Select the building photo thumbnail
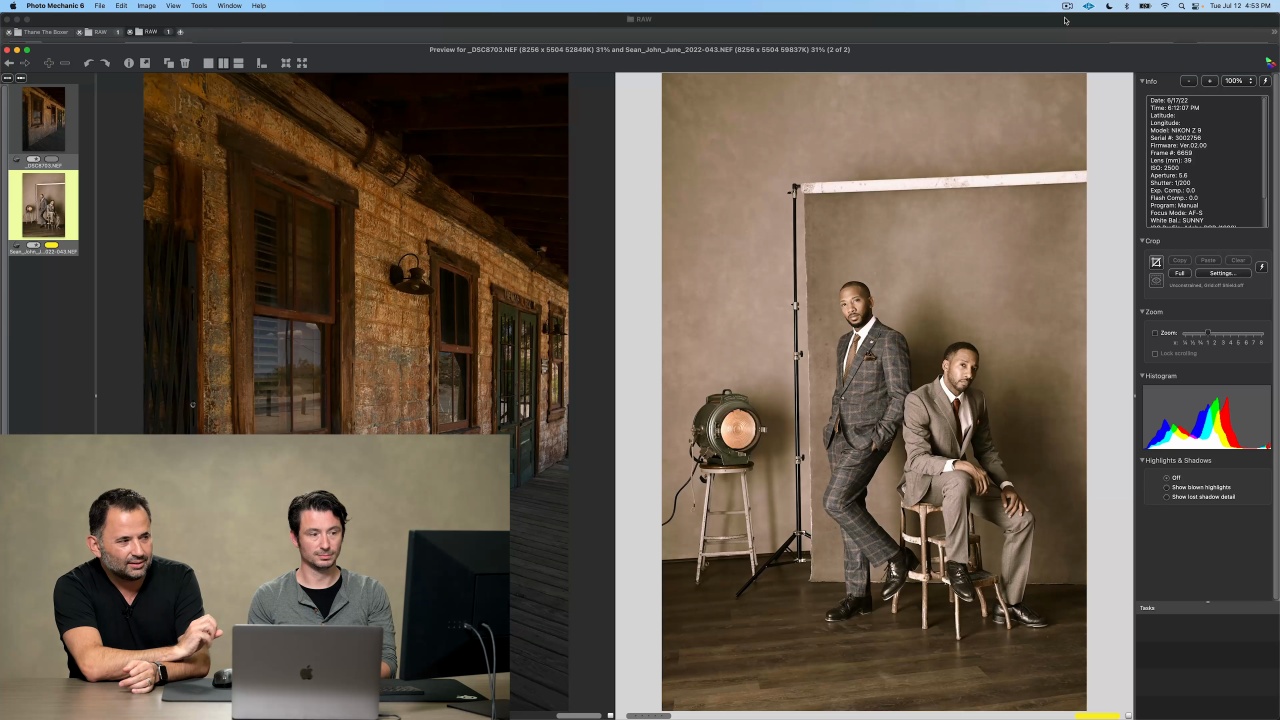This screenshot has height=720, width=1280. [43, 119]
